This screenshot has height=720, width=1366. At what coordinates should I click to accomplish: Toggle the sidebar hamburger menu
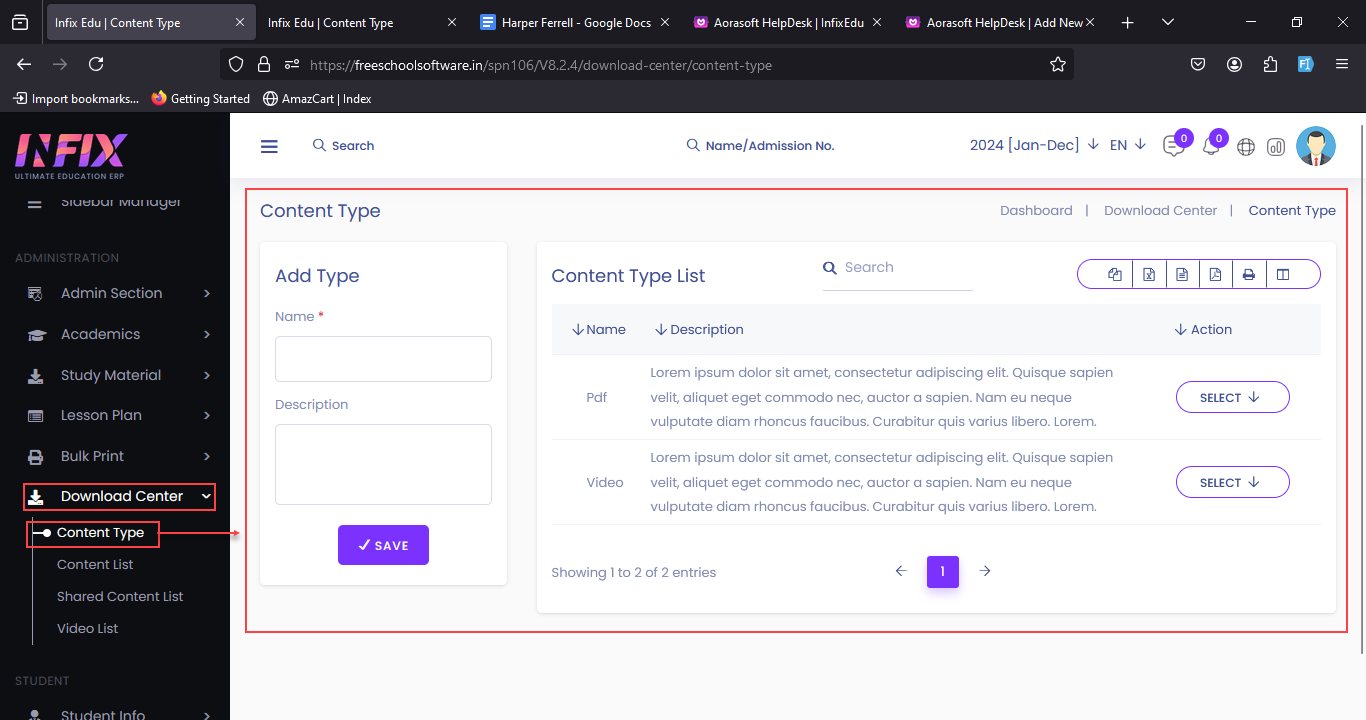(269, 146)
